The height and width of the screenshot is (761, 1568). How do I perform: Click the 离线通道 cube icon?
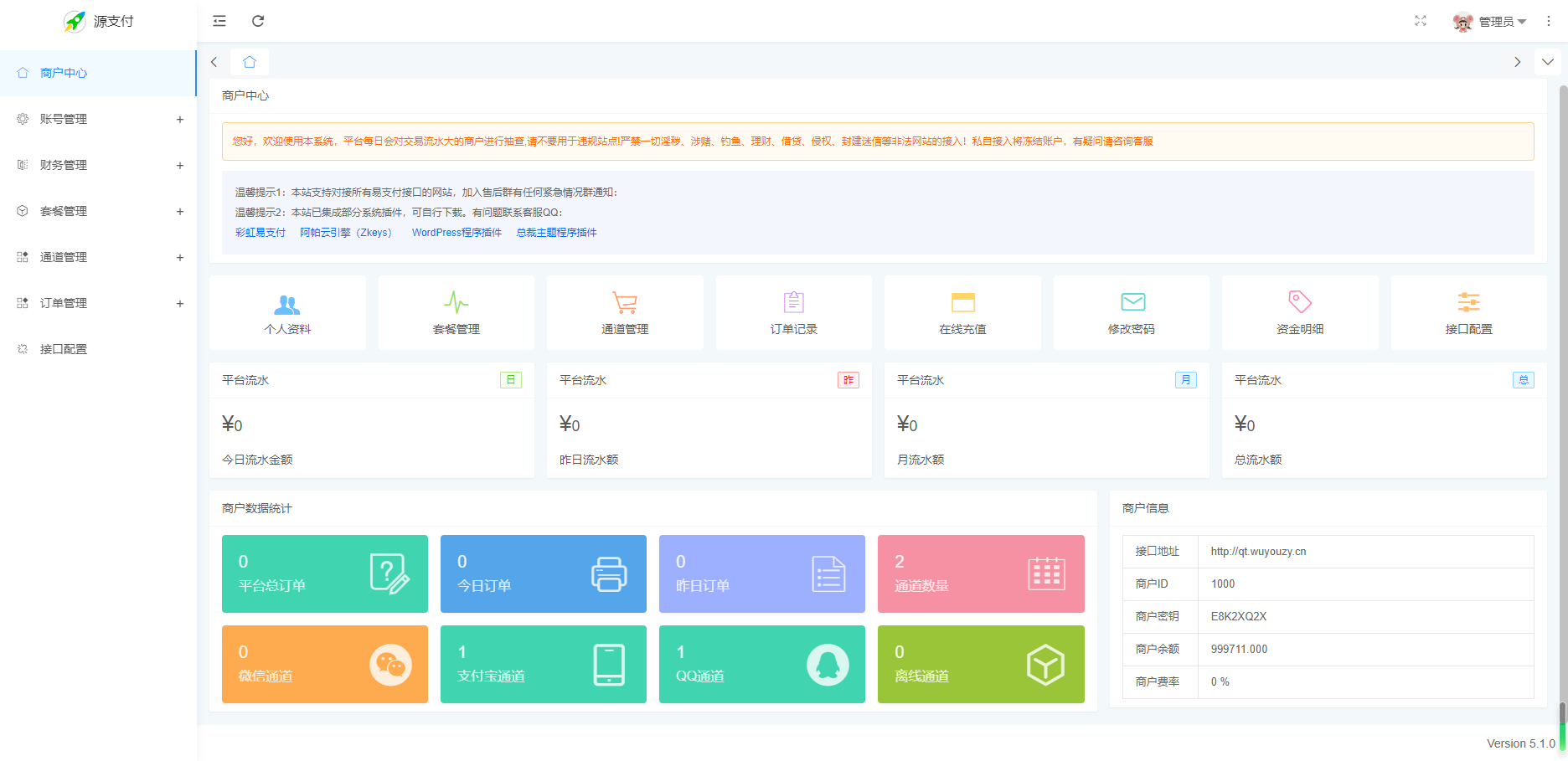[1045, 665]
